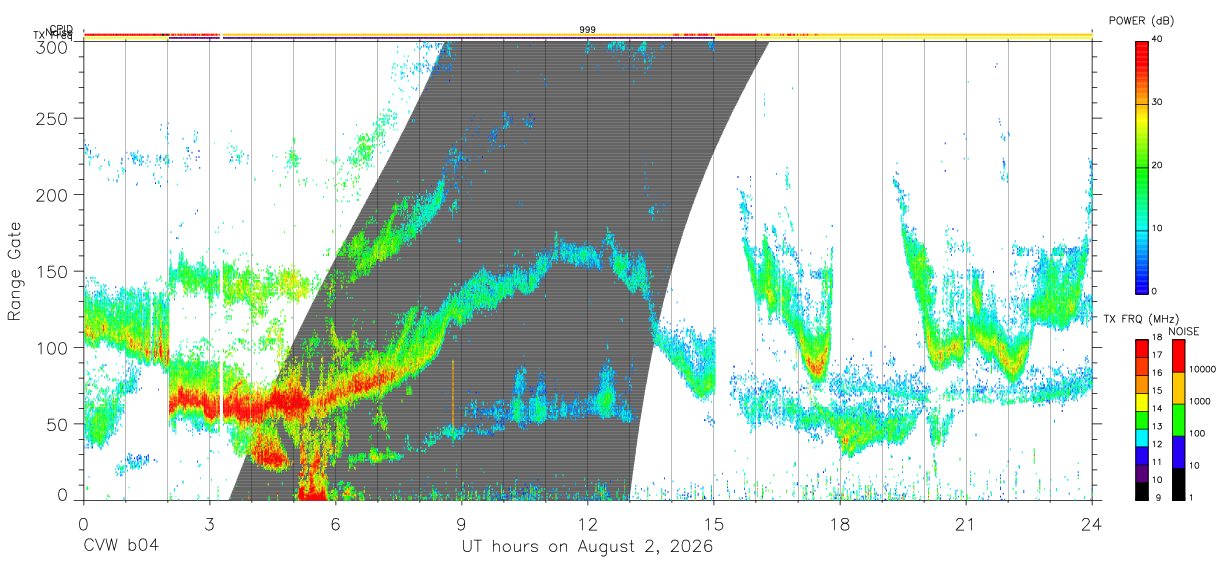Click the black segment of TX FRQ bar
1228x567 pixels.
[x=1141, y=489]
